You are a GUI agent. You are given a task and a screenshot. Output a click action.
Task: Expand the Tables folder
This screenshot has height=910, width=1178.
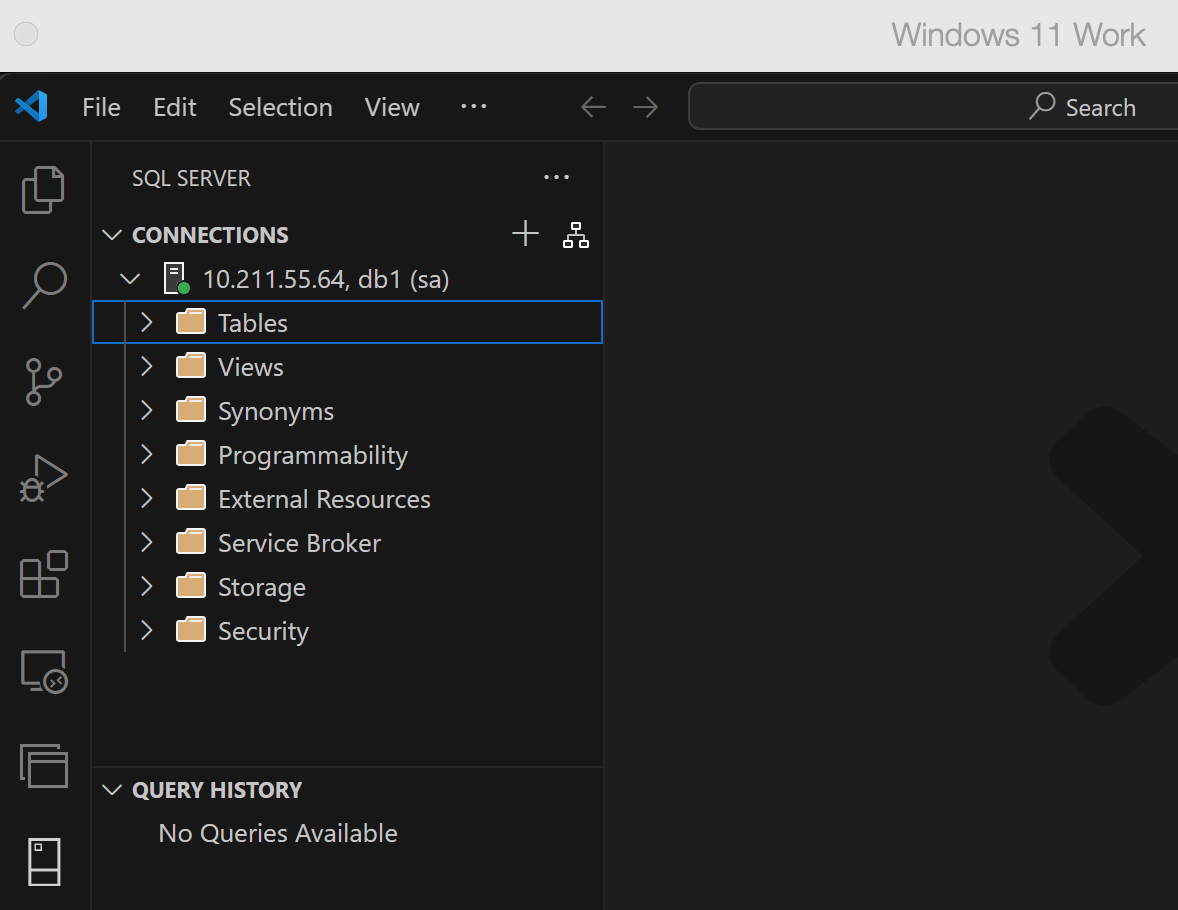147,322
